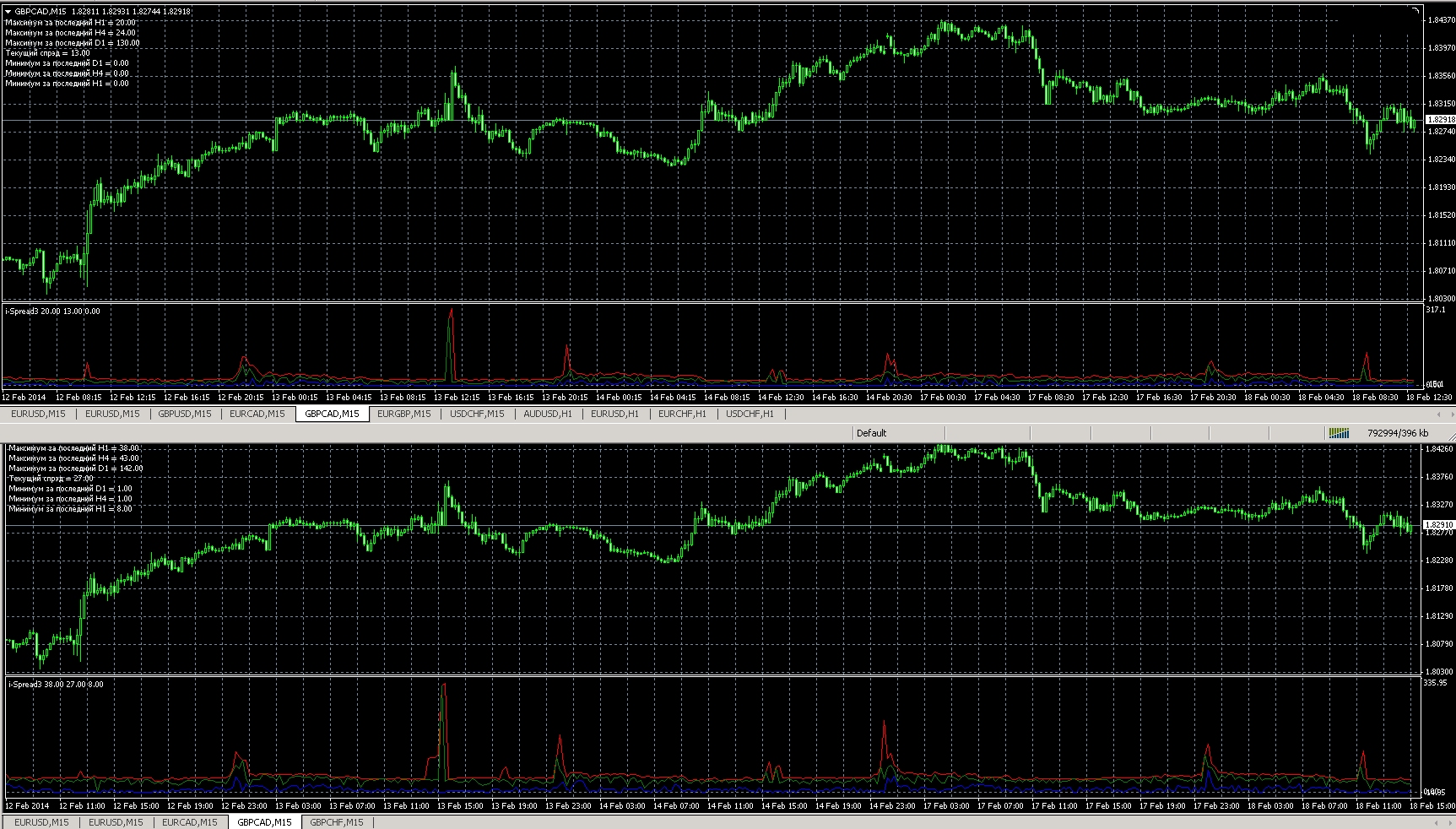The image size is (1456, 829).
Task: Click 'Максимум за последний H4 = 43.00' text
Action: (73, 458)
